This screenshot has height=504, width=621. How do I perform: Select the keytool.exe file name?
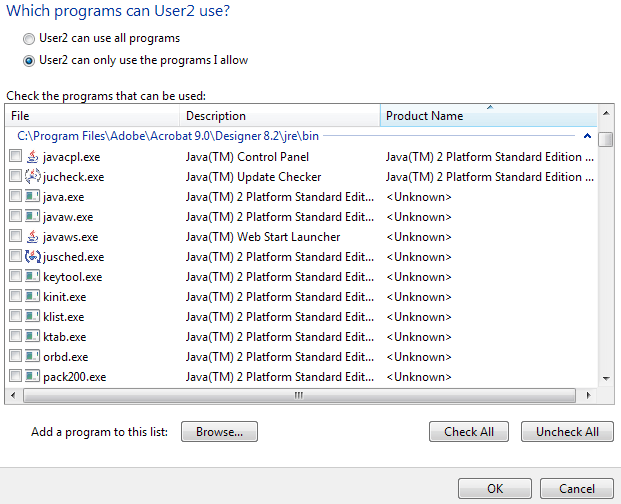pos(72,277)
